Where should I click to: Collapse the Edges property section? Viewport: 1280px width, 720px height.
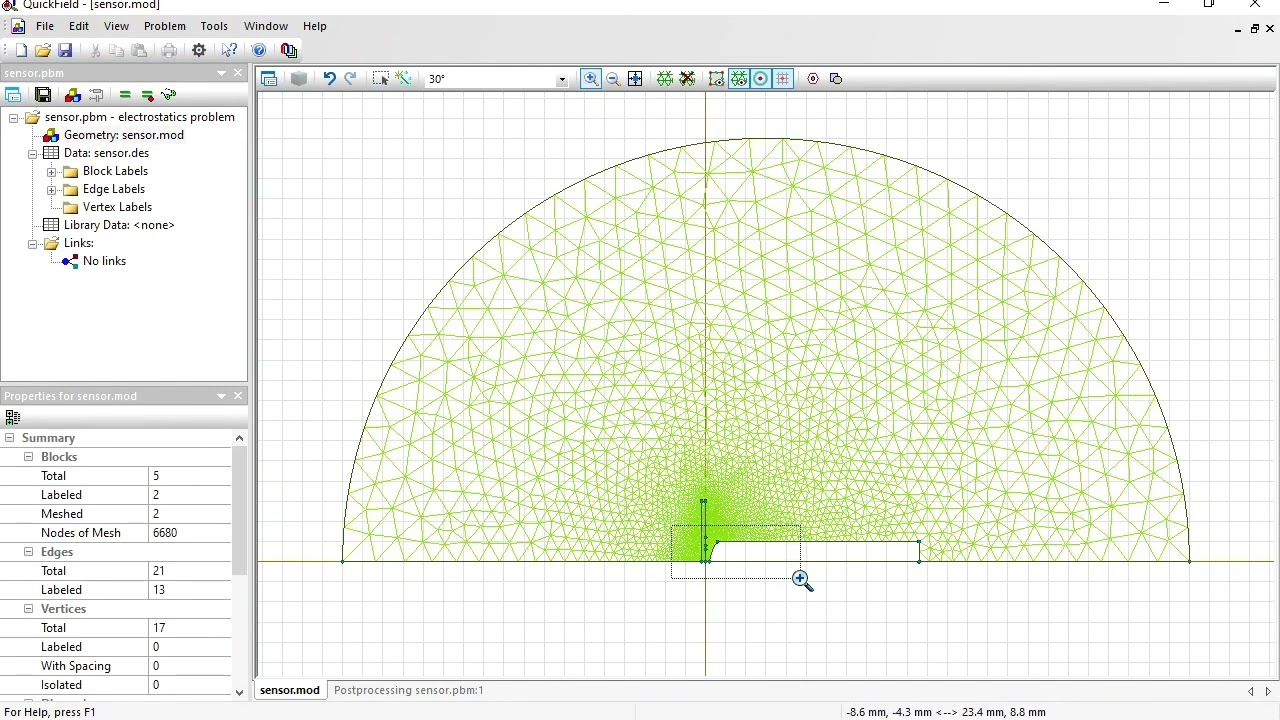coord(29,552)
